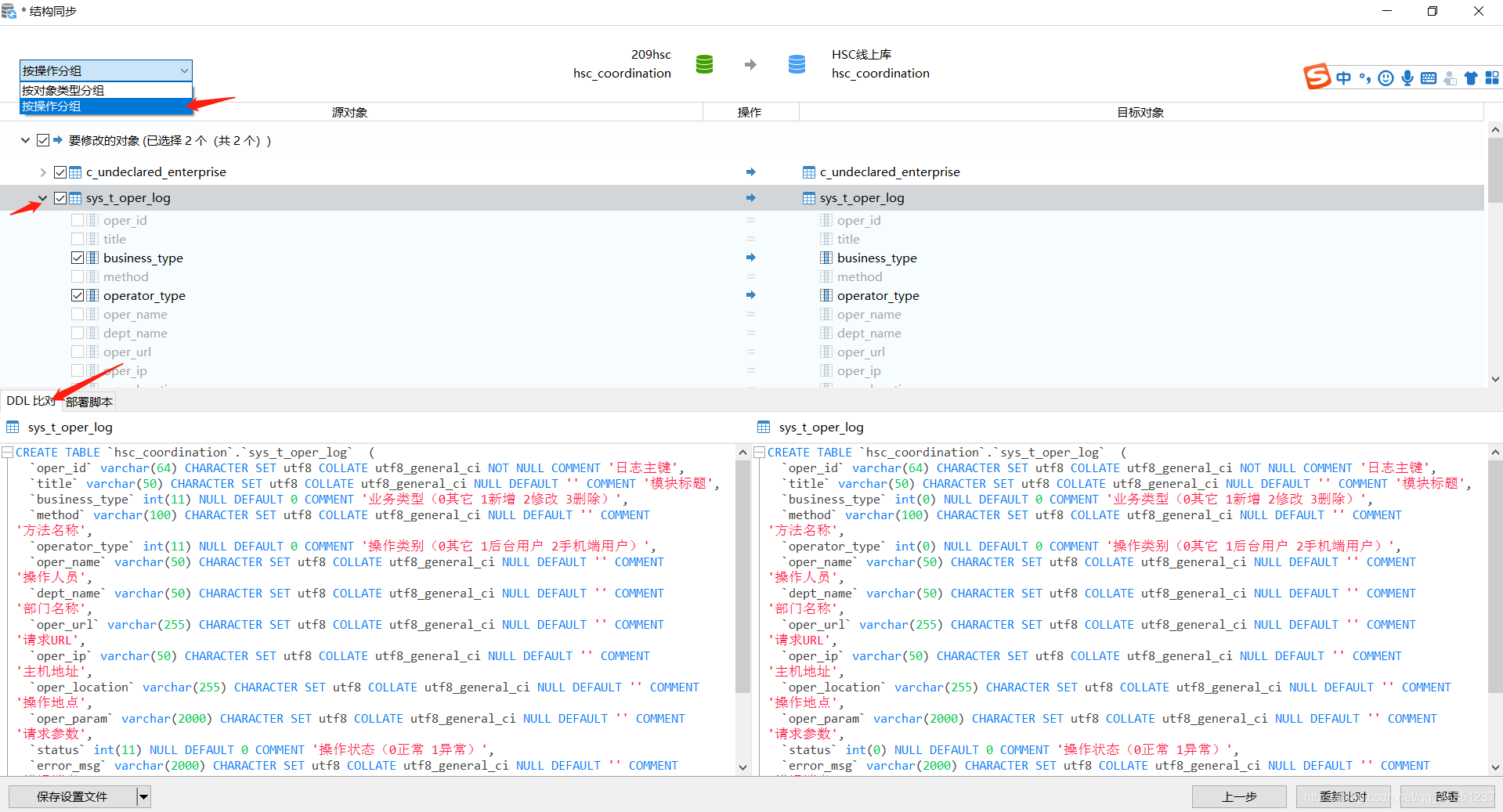The image size is (1503, 812).
Task: Collapse the left CREATE TABLE code block
Action: [8, 453]
